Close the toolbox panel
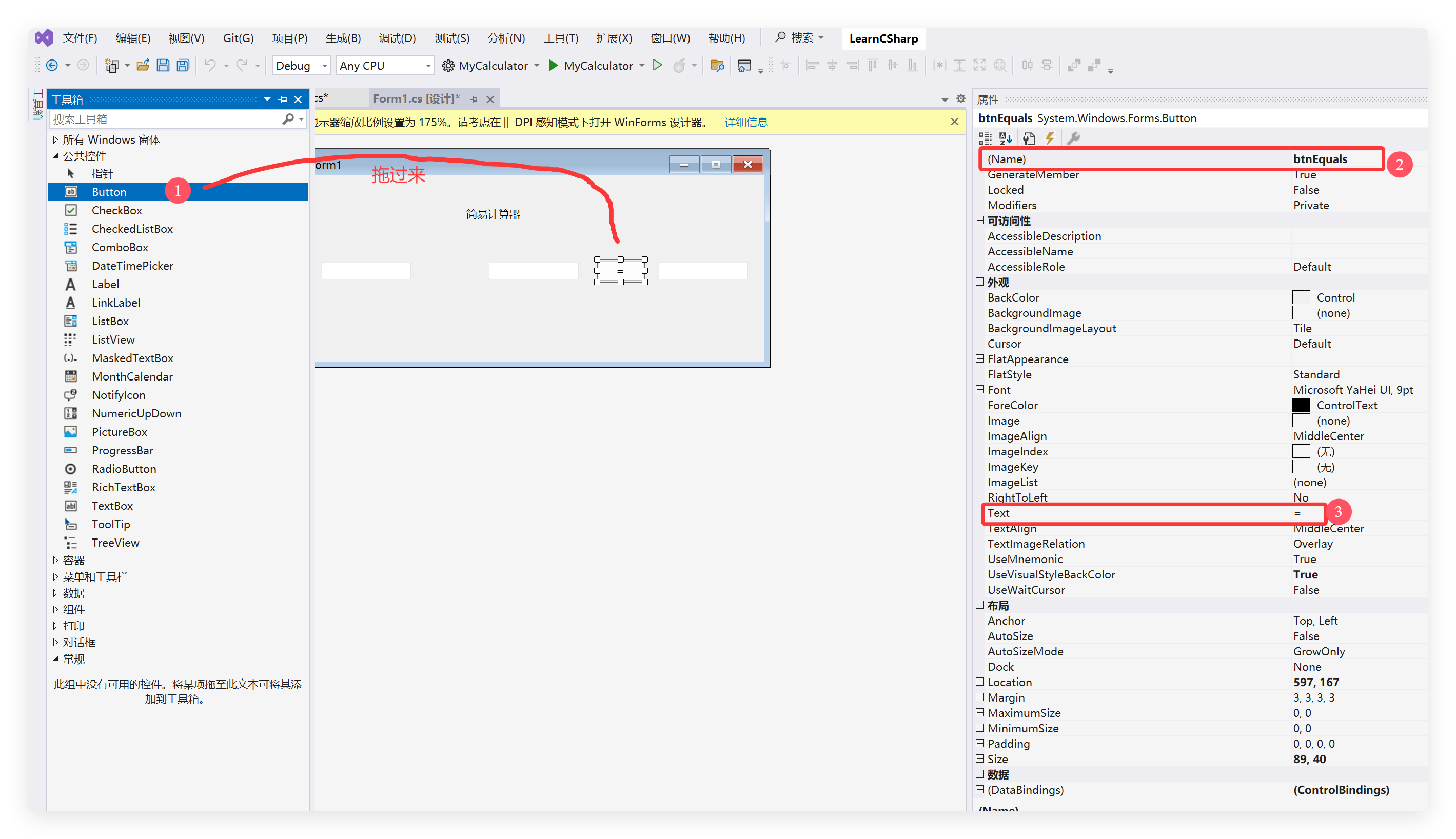1456x839 pixels. pos(298,99)
